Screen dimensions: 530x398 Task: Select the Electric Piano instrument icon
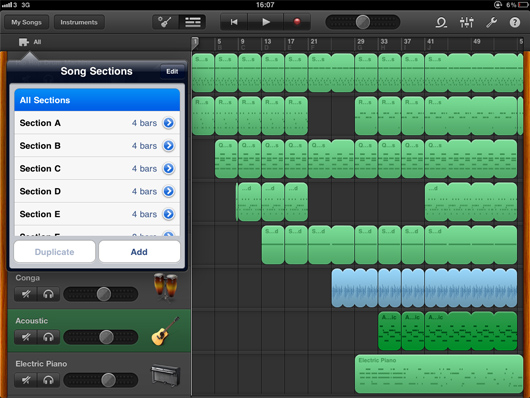[165, 375]
